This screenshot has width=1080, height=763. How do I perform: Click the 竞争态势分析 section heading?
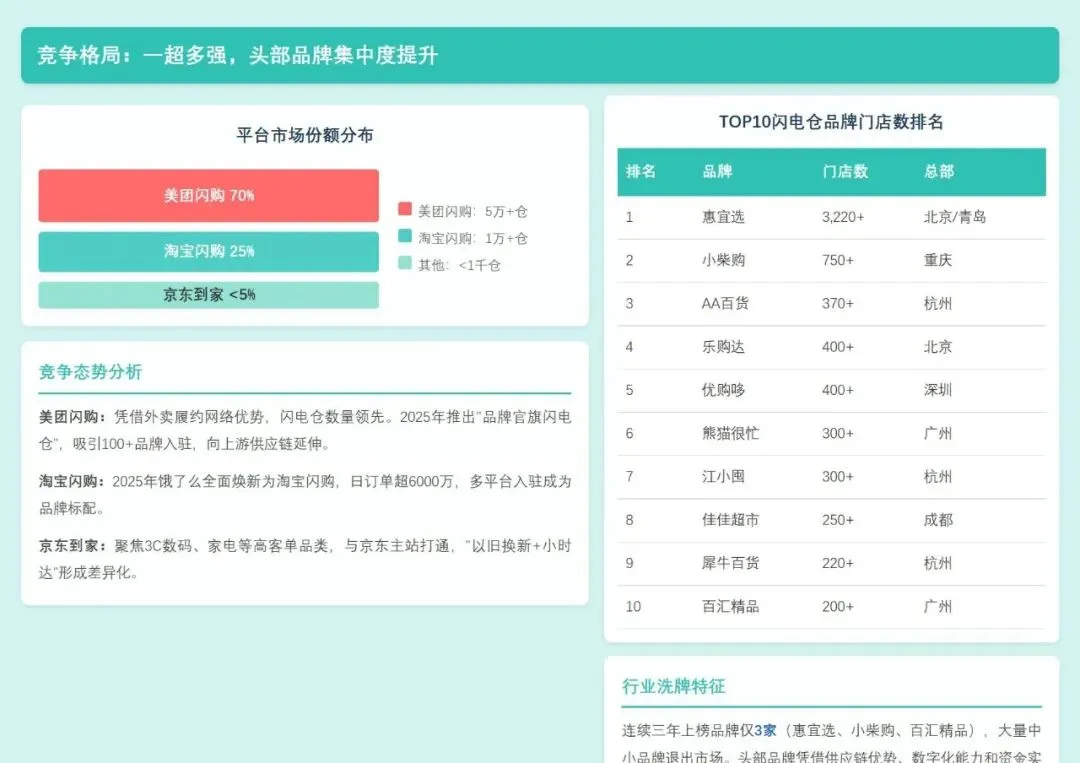90,372
